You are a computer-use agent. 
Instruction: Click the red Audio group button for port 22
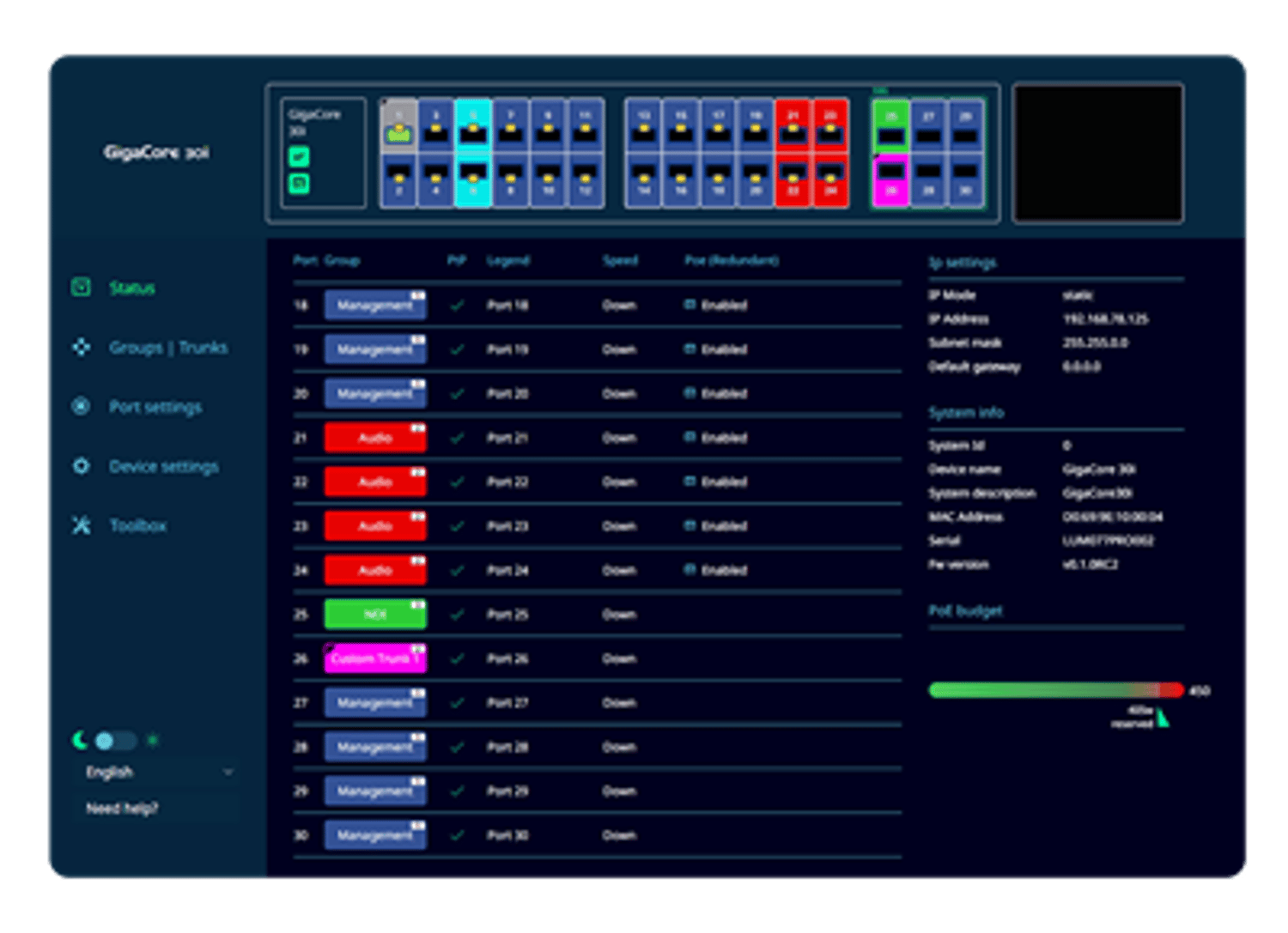coord(374,482)
